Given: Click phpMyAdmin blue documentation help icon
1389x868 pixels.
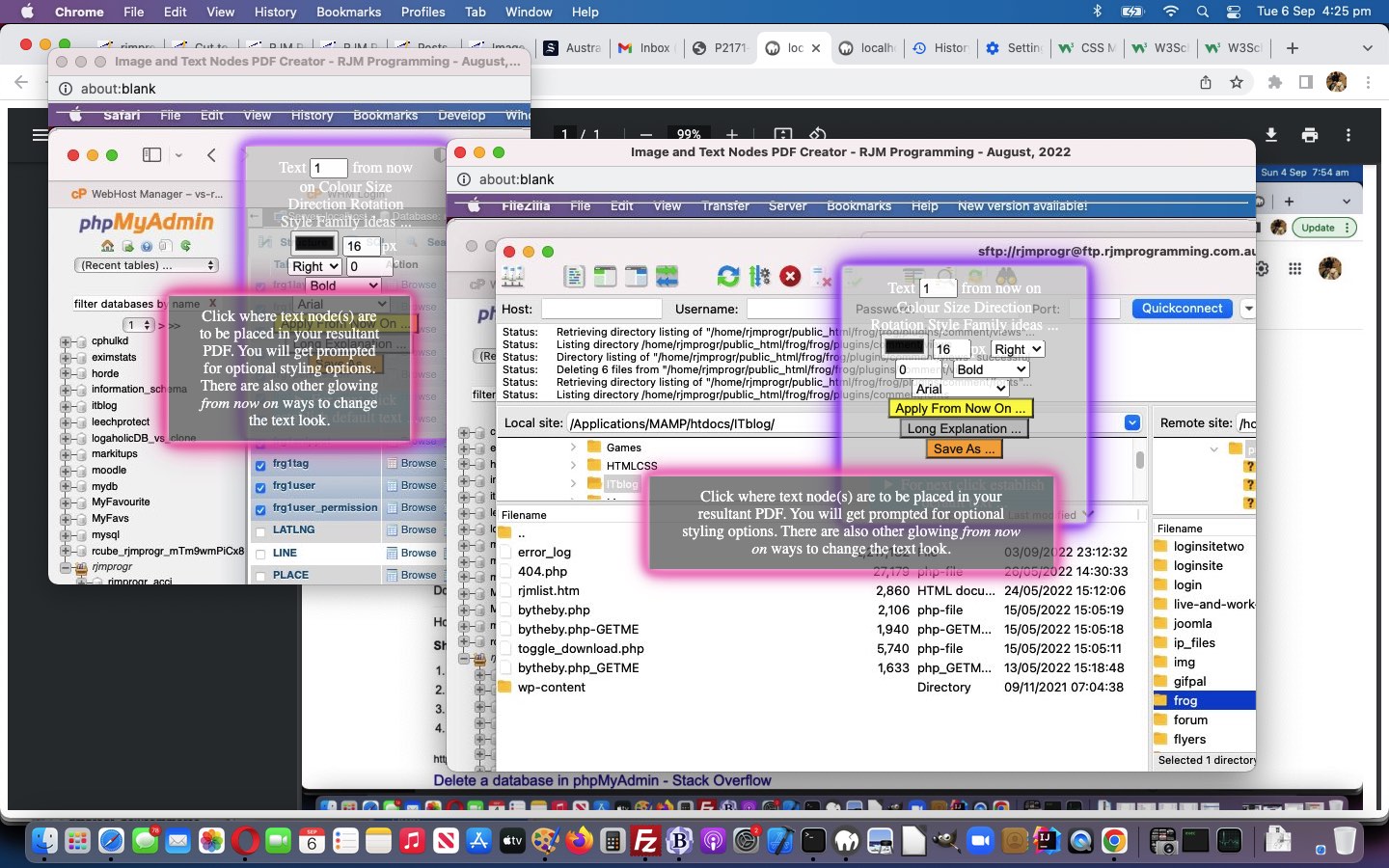Looking at the screenshot, I should click(147, 246).
